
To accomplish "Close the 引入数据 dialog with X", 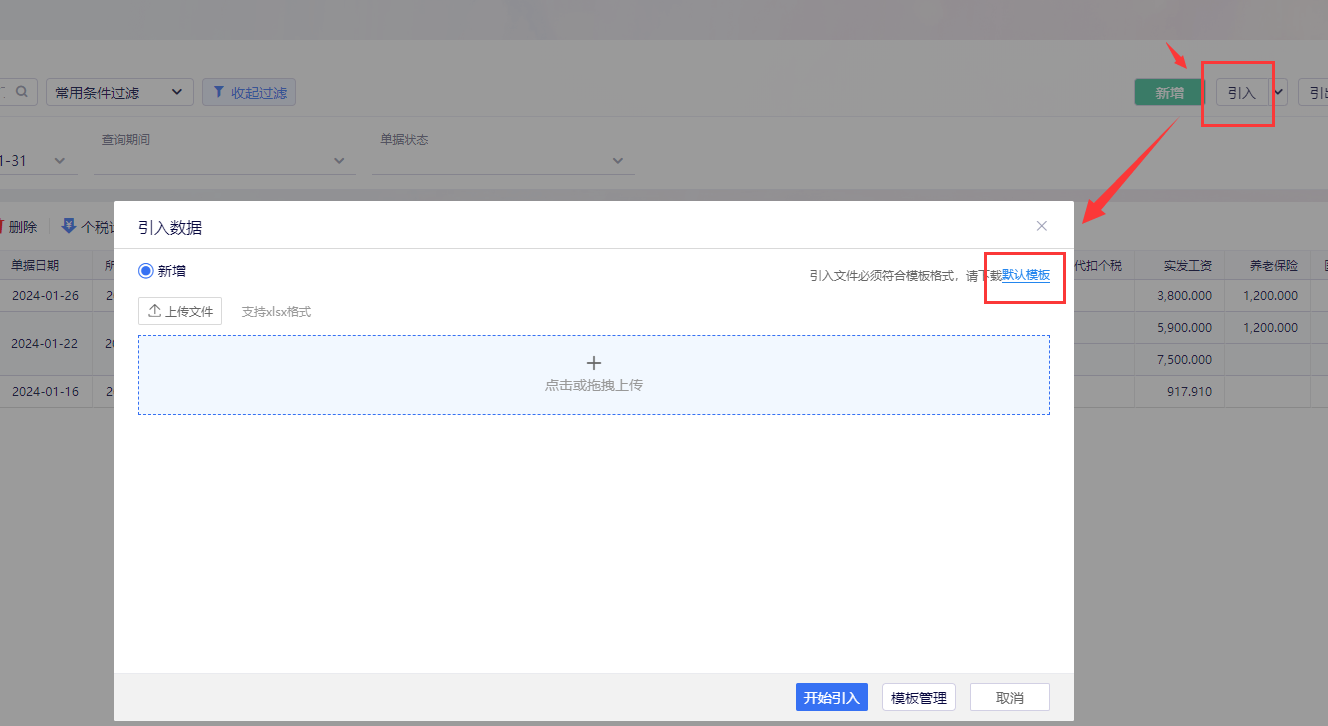I will click(x=1042, y=226).
